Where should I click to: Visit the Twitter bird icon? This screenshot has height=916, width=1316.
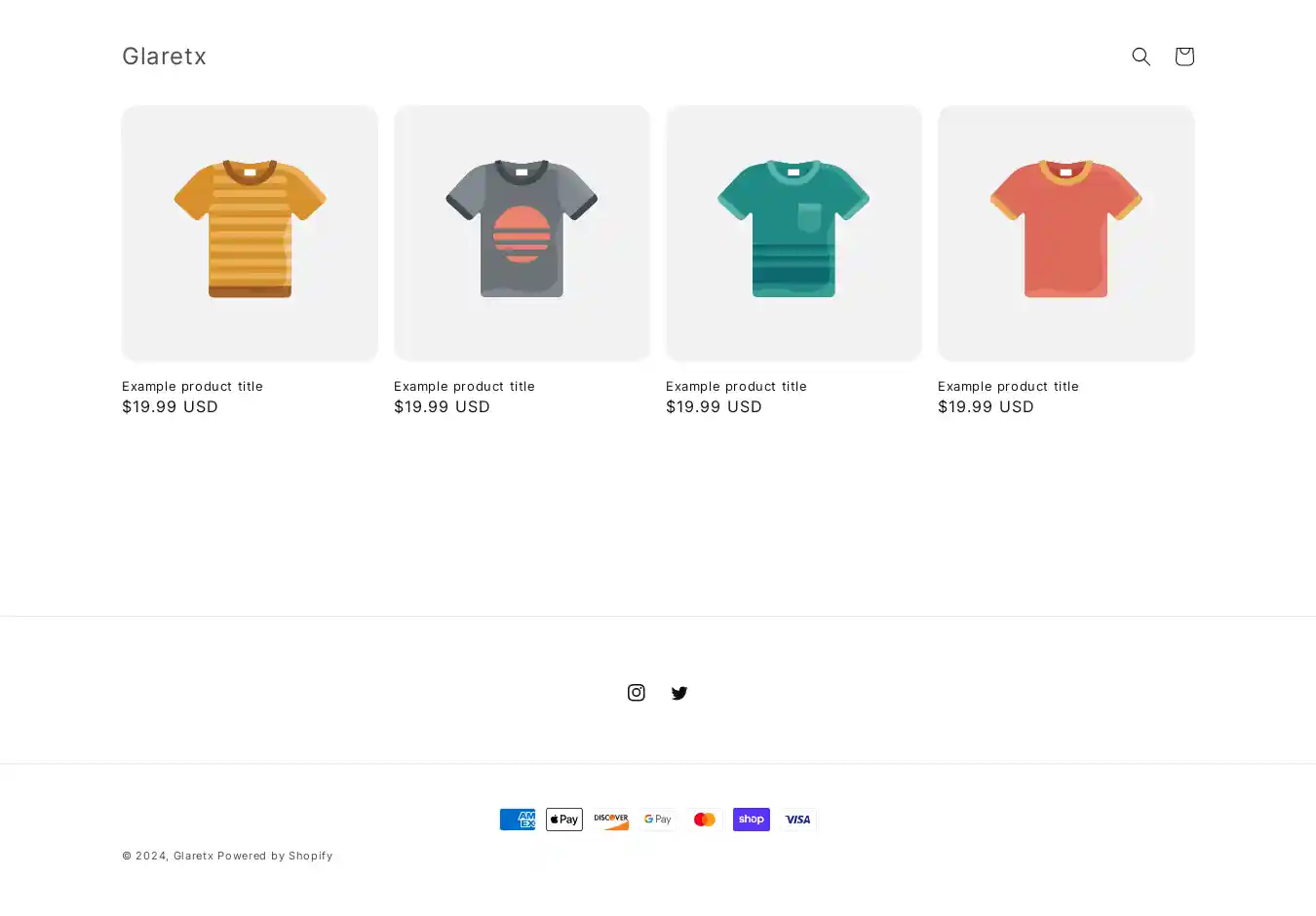coord(679,693)
